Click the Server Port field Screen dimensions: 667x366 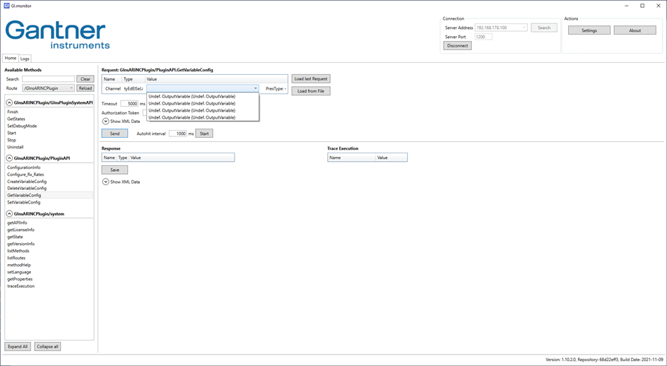484,37
